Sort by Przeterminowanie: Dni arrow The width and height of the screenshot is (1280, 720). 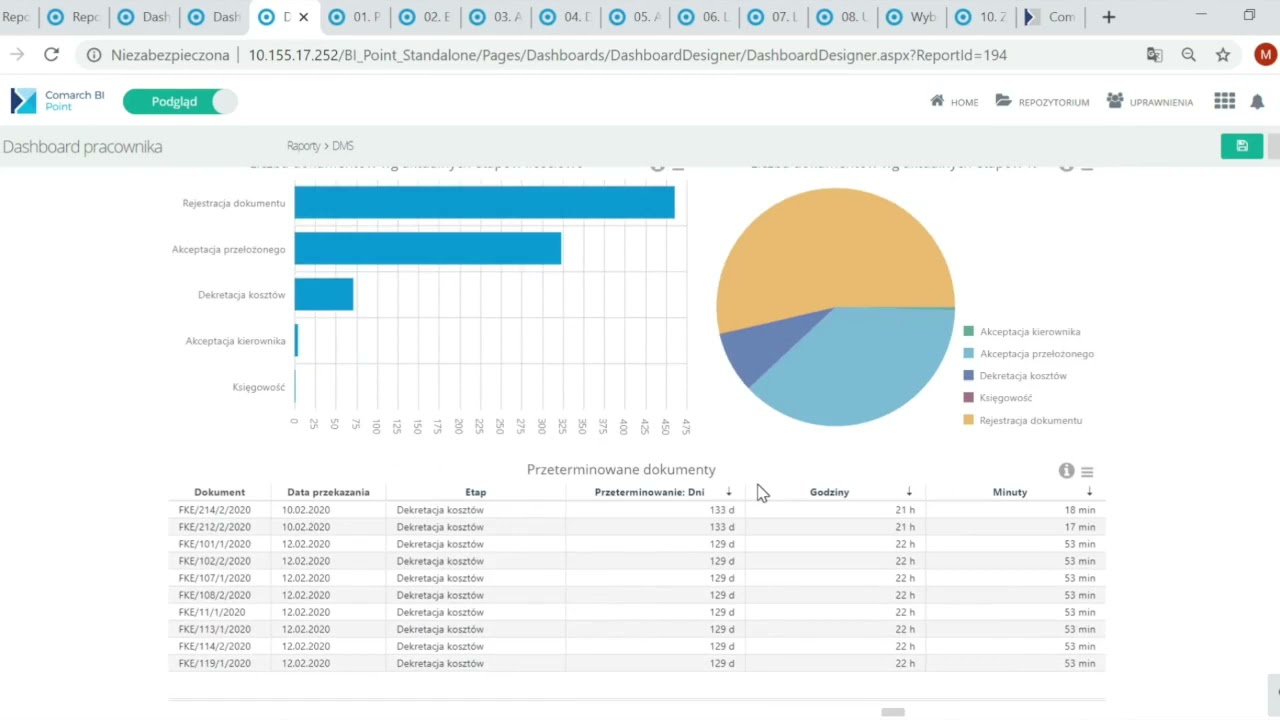point(728,491)
